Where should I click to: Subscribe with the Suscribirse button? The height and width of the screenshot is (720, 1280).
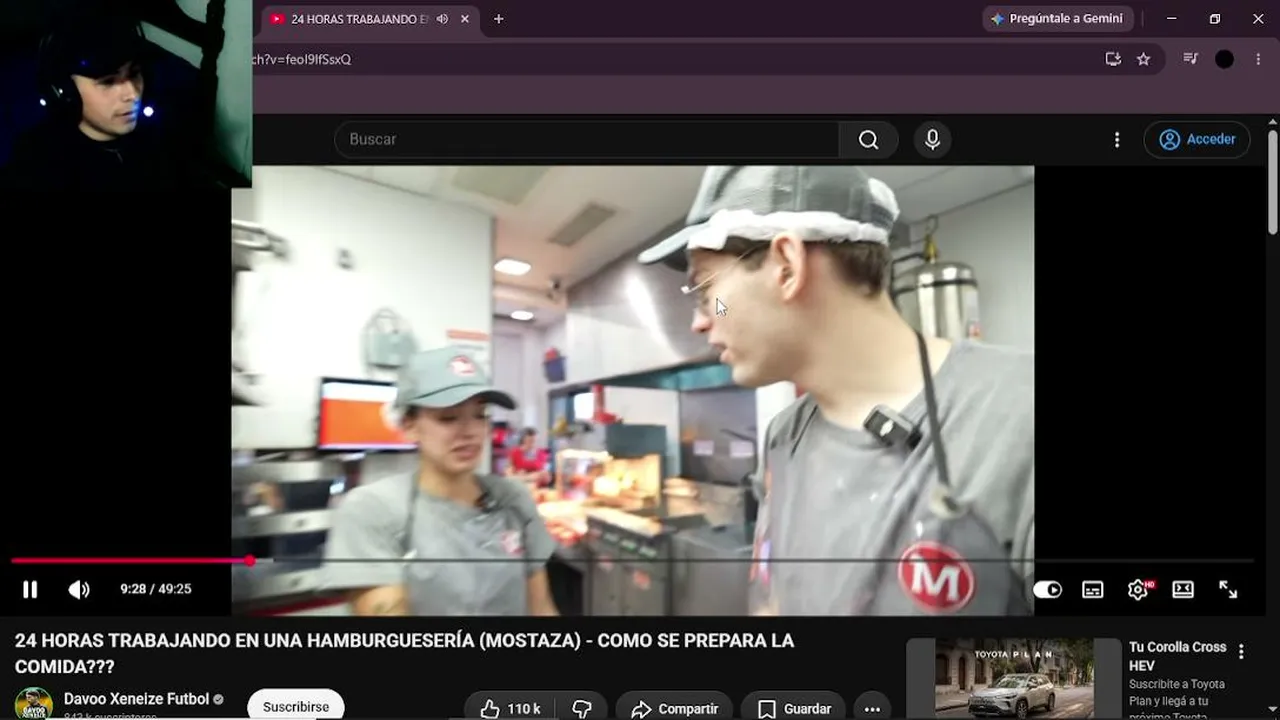(x=296, y=706)
